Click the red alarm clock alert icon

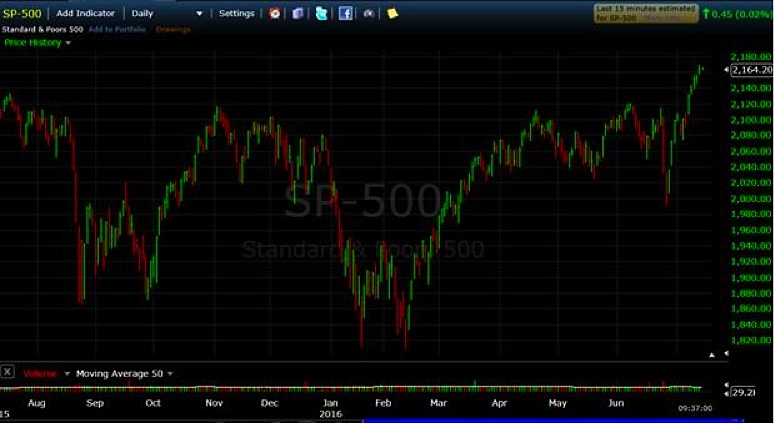[274, 13]
